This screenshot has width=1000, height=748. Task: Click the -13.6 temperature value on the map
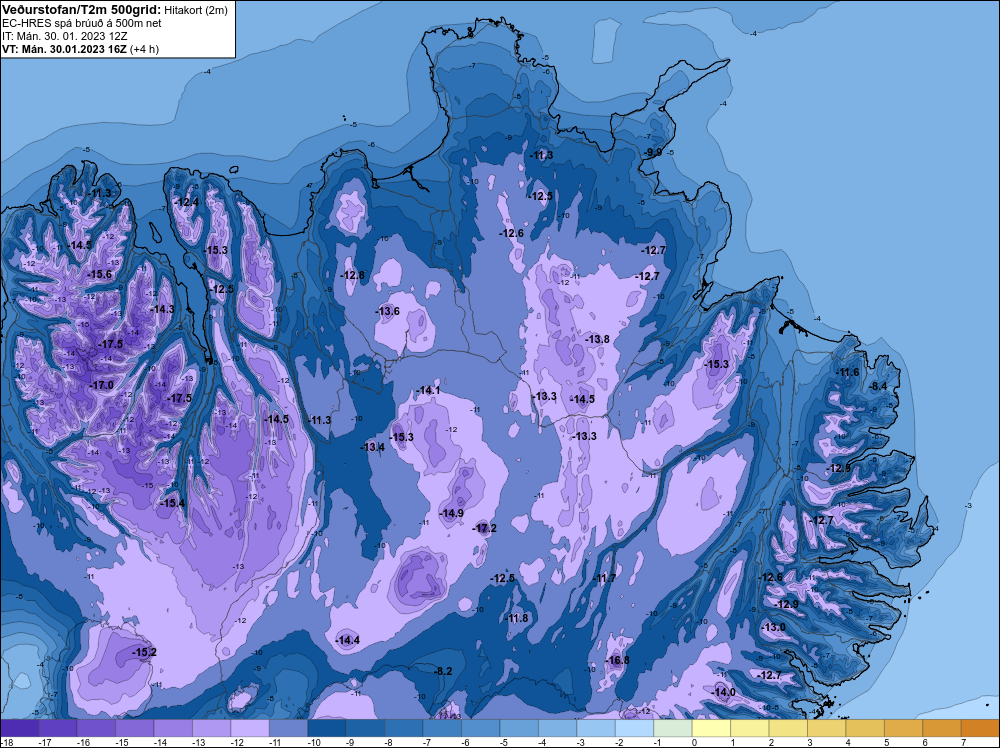(x=388, y=311)
